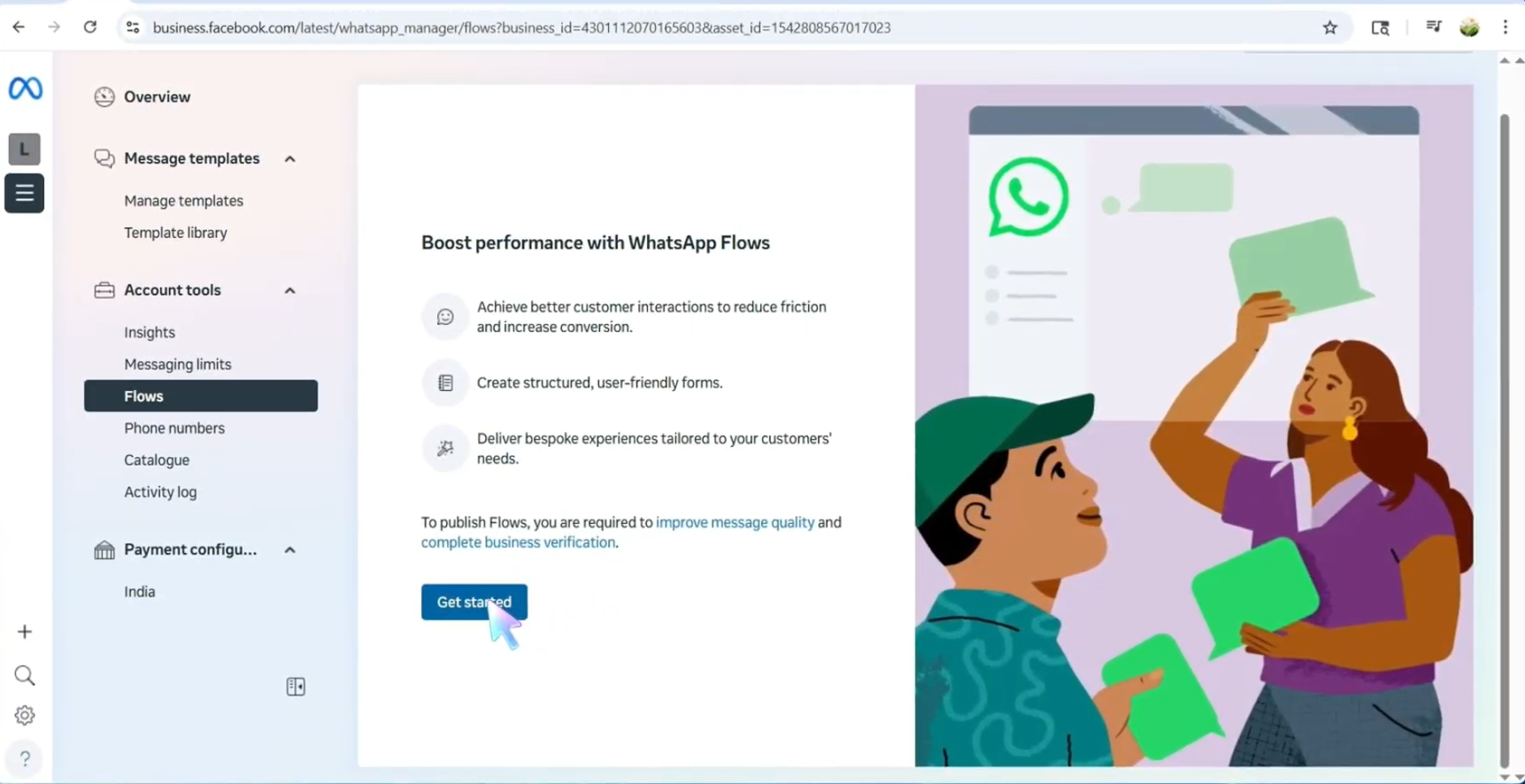Follow the complete business verification link

[518, 542]
